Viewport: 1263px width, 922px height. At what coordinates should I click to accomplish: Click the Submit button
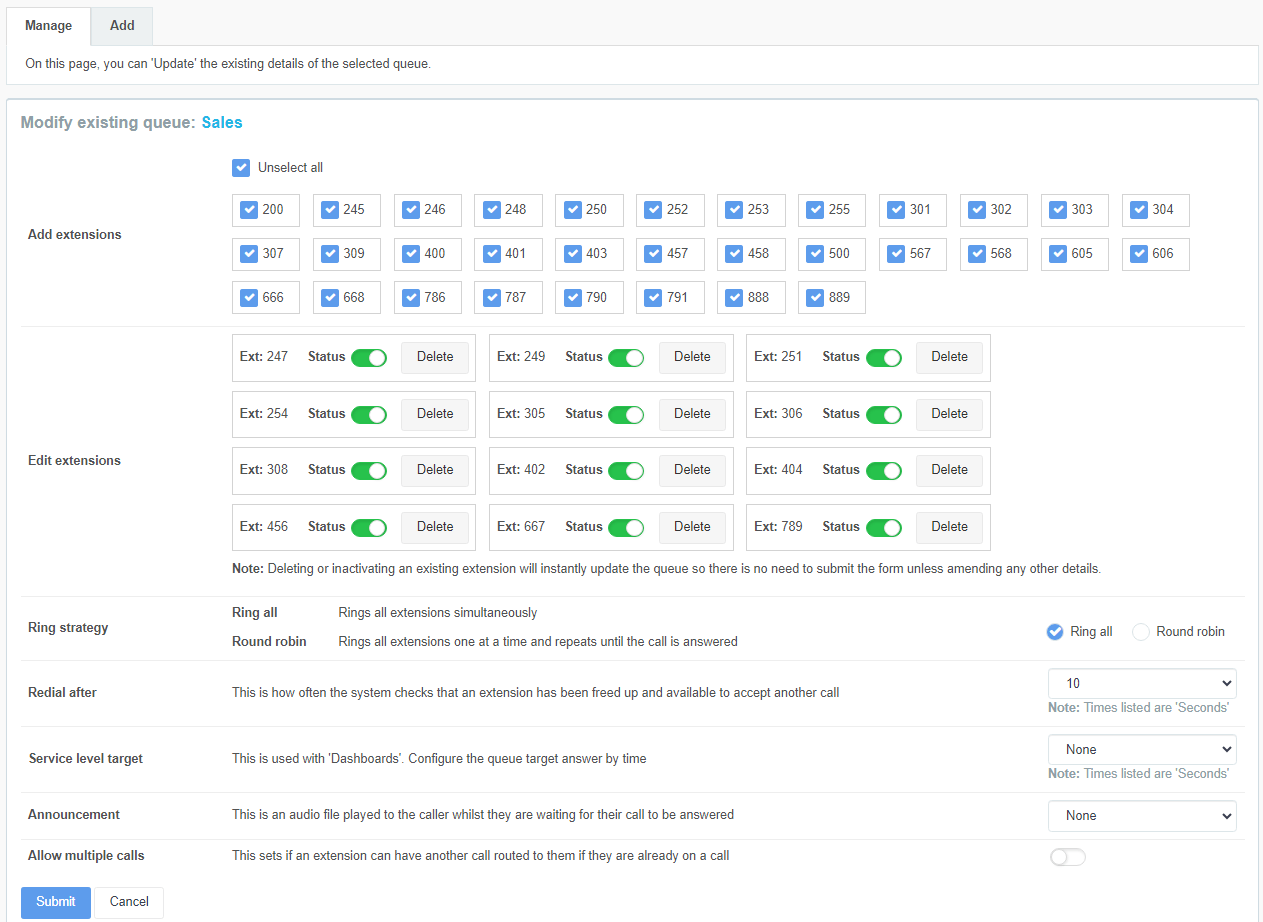[x=56, y=902]
